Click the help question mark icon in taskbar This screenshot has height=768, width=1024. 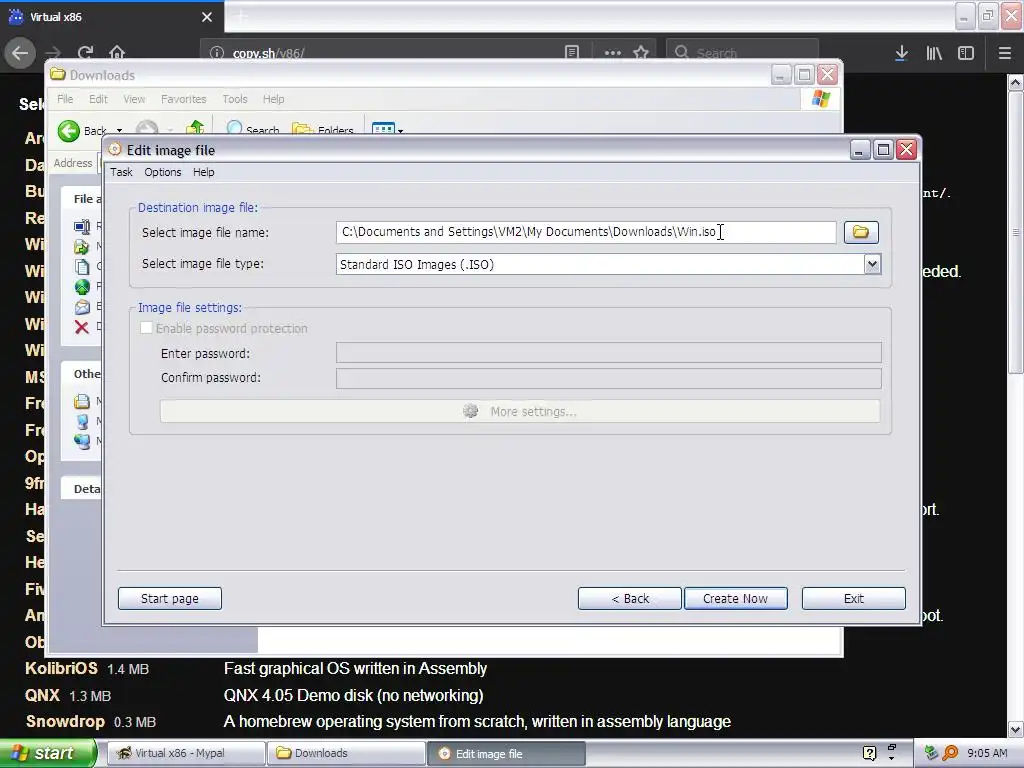869,754
